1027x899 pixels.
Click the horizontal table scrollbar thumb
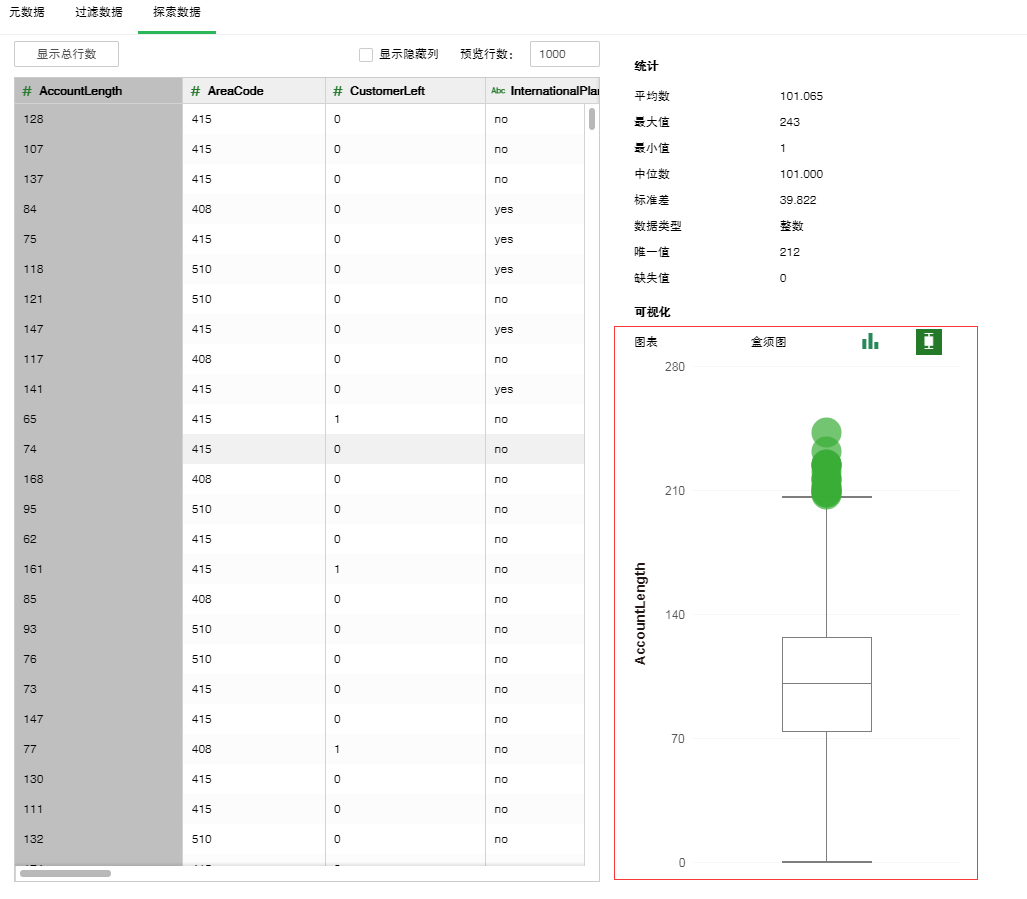point(65,873)
